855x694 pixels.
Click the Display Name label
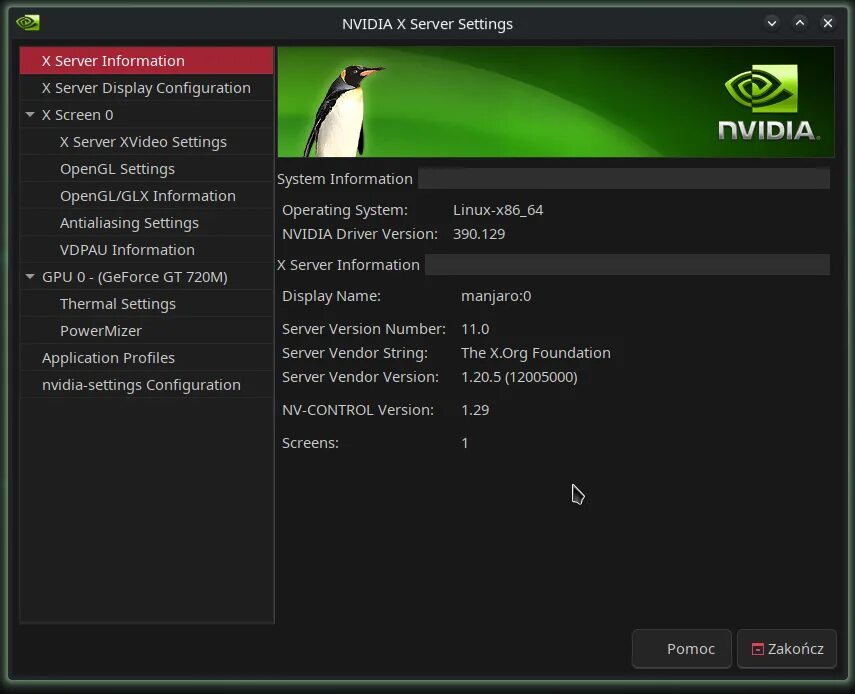click(331, 296)
